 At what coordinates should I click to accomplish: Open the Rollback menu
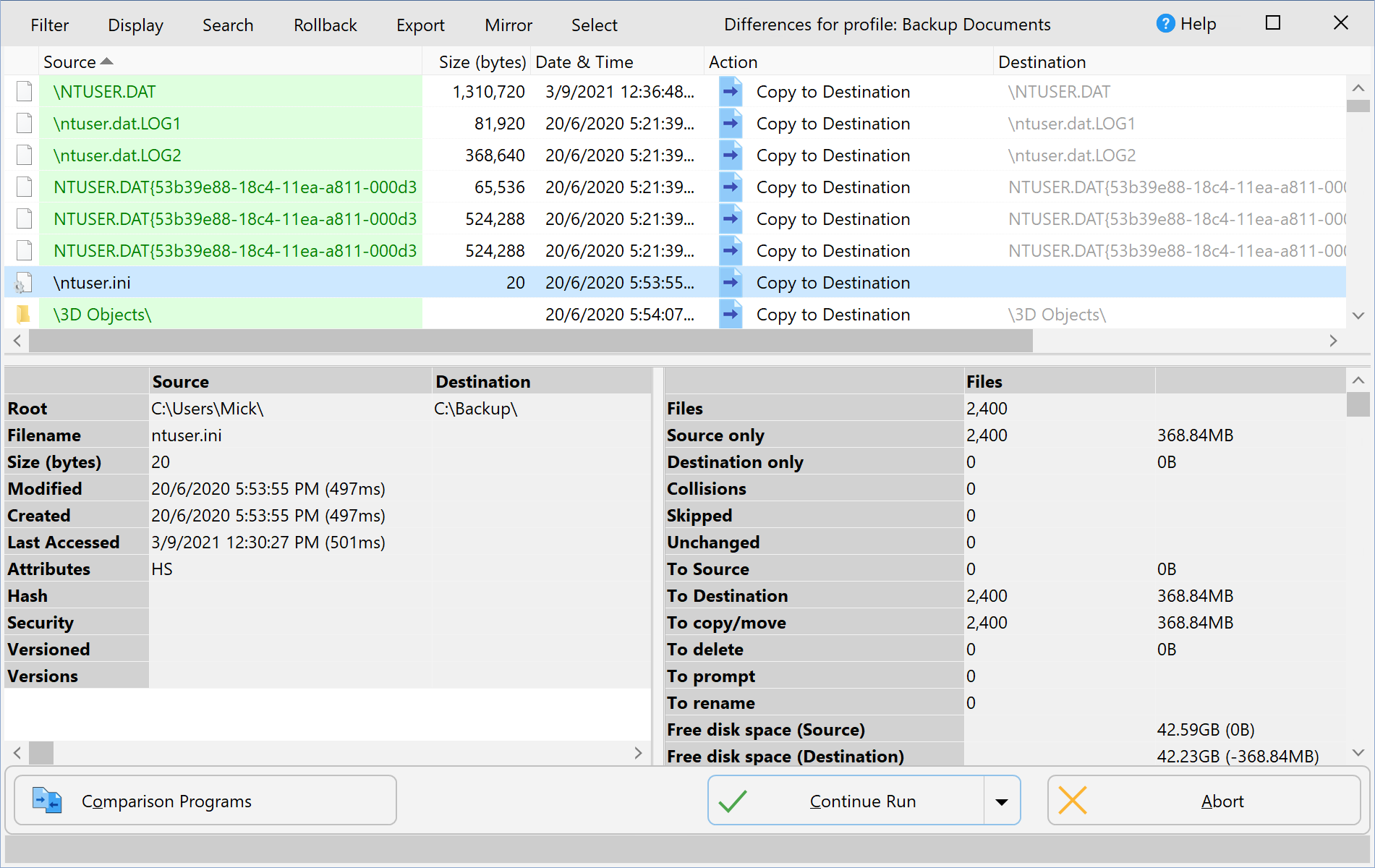(x=325, y=25)
